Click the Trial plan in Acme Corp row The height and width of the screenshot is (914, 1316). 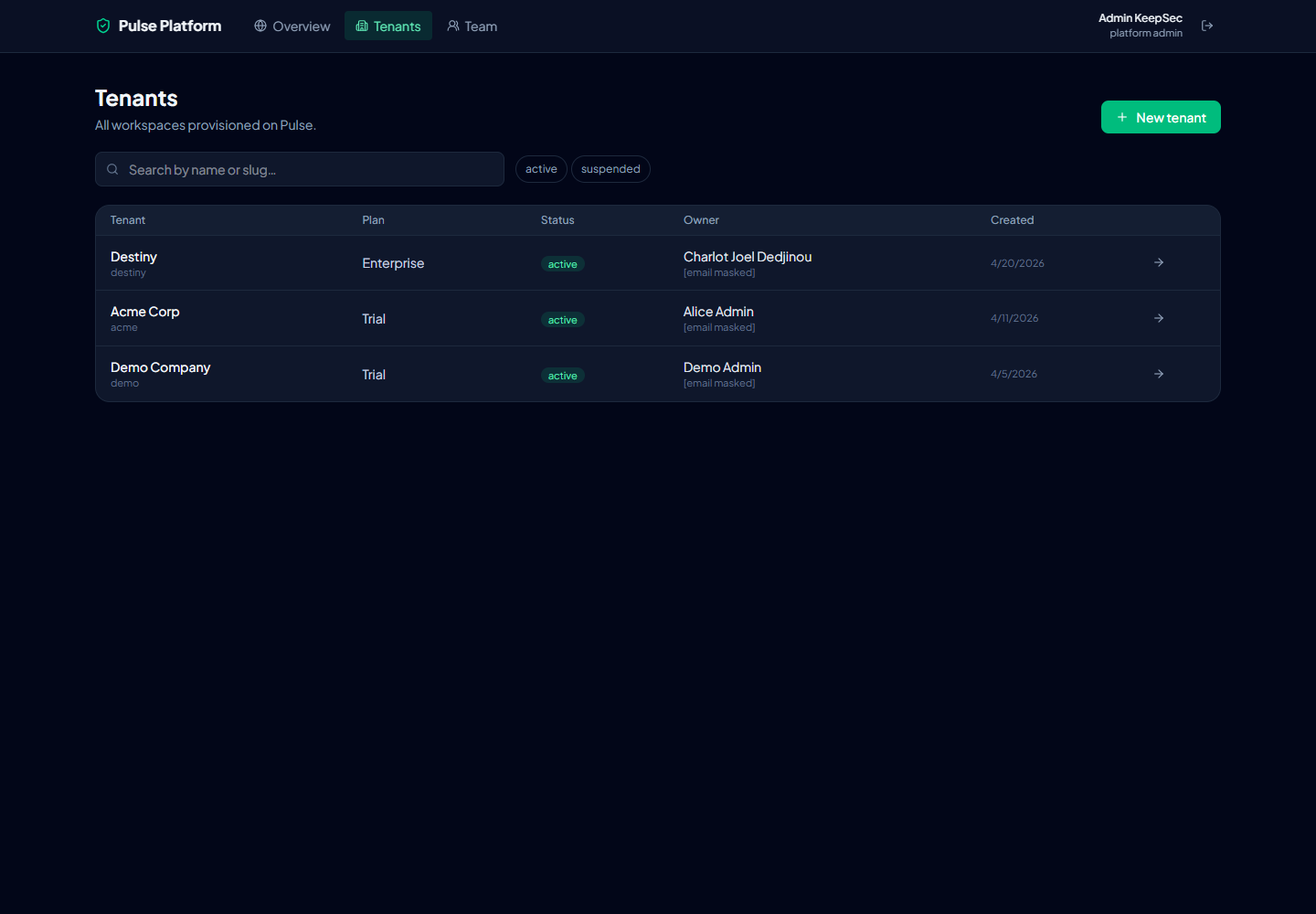point(374,319)
